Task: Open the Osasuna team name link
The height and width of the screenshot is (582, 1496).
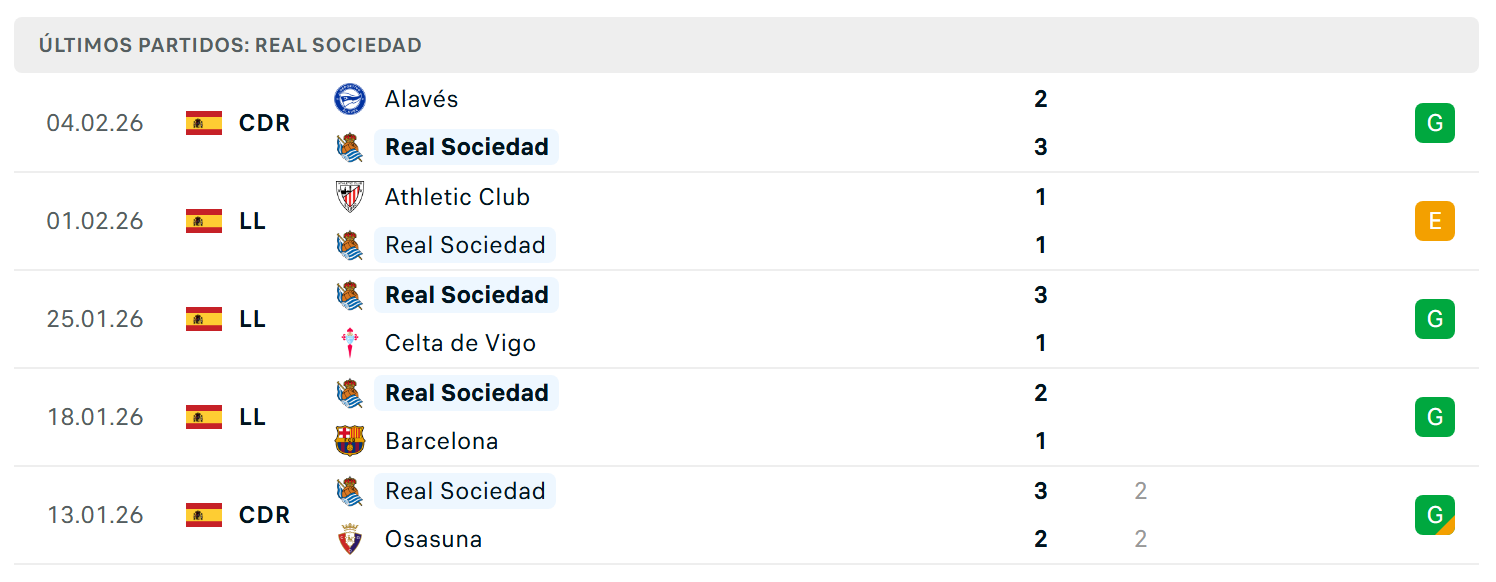Action: (433, 539)
